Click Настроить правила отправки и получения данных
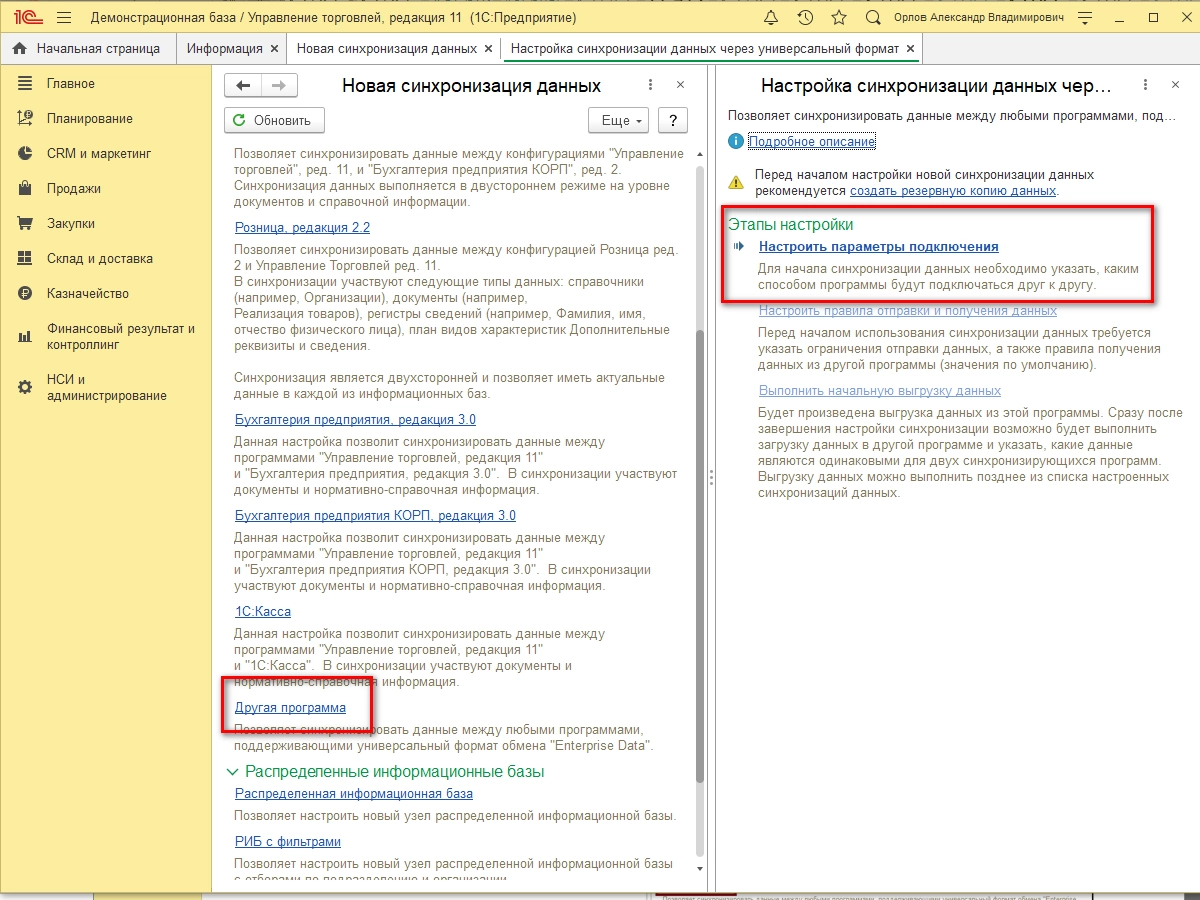The image size is (1200, 900). pyautogui.click(x=908, y=310)
